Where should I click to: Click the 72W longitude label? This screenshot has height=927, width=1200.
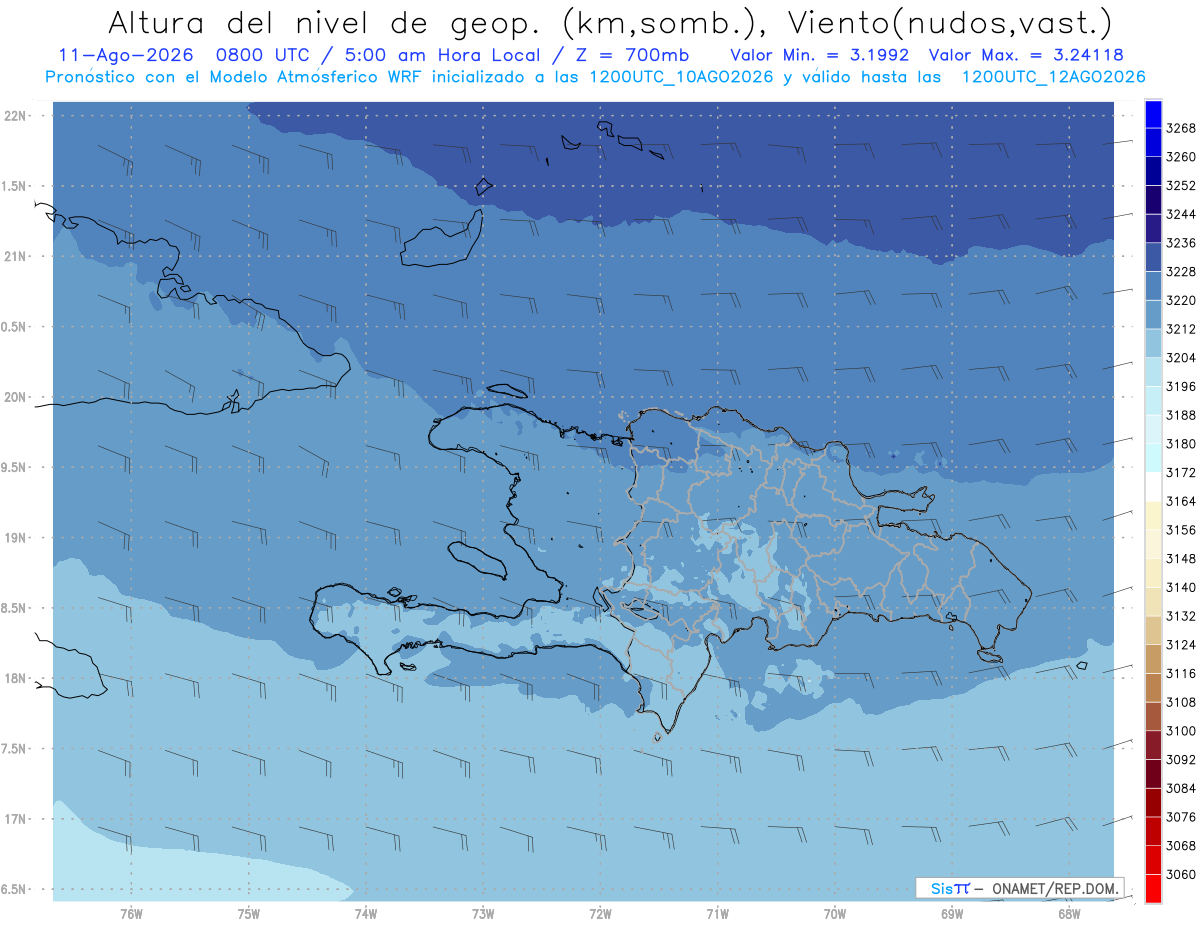[x=600, y=913]
